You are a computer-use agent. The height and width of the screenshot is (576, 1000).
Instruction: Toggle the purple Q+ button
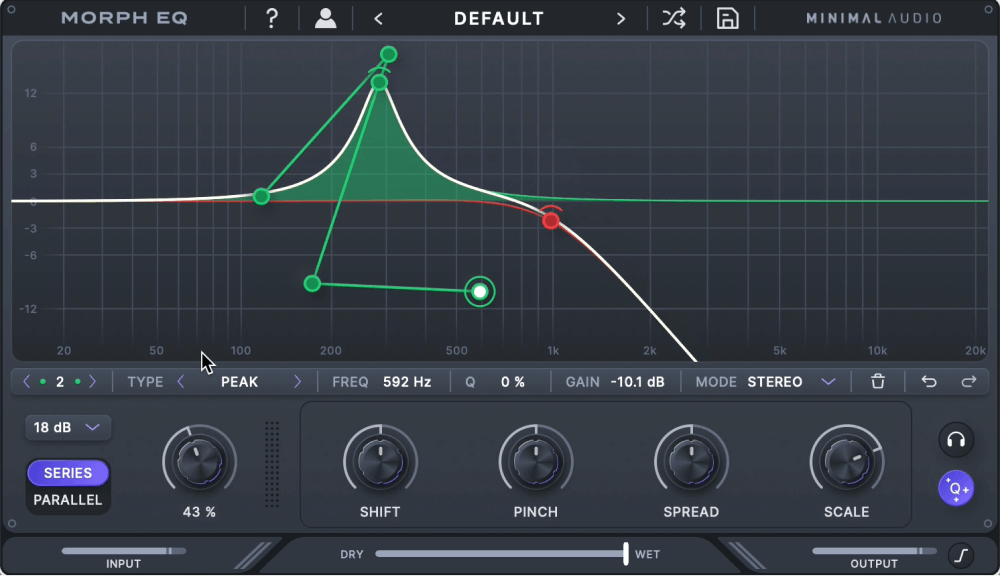coord(956,489)
